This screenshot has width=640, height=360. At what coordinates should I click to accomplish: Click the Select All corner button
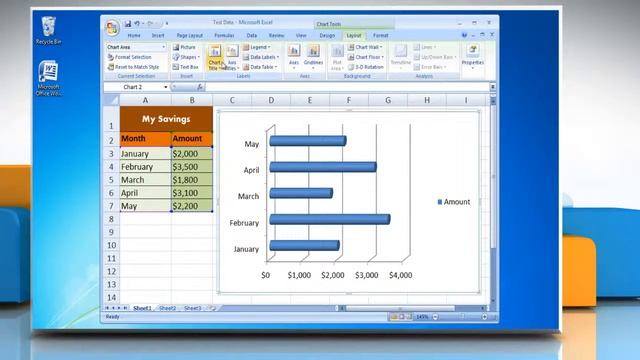(111, 100)
